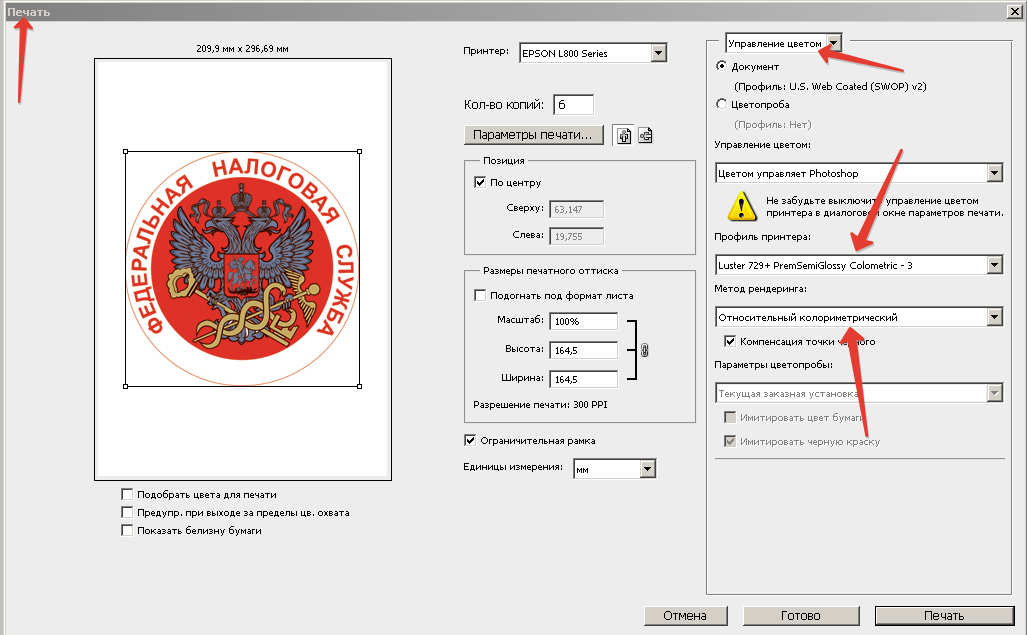Close the Печать dialog window
Viewport: 1027px width, 635px height.
(x=1013, y=11)
